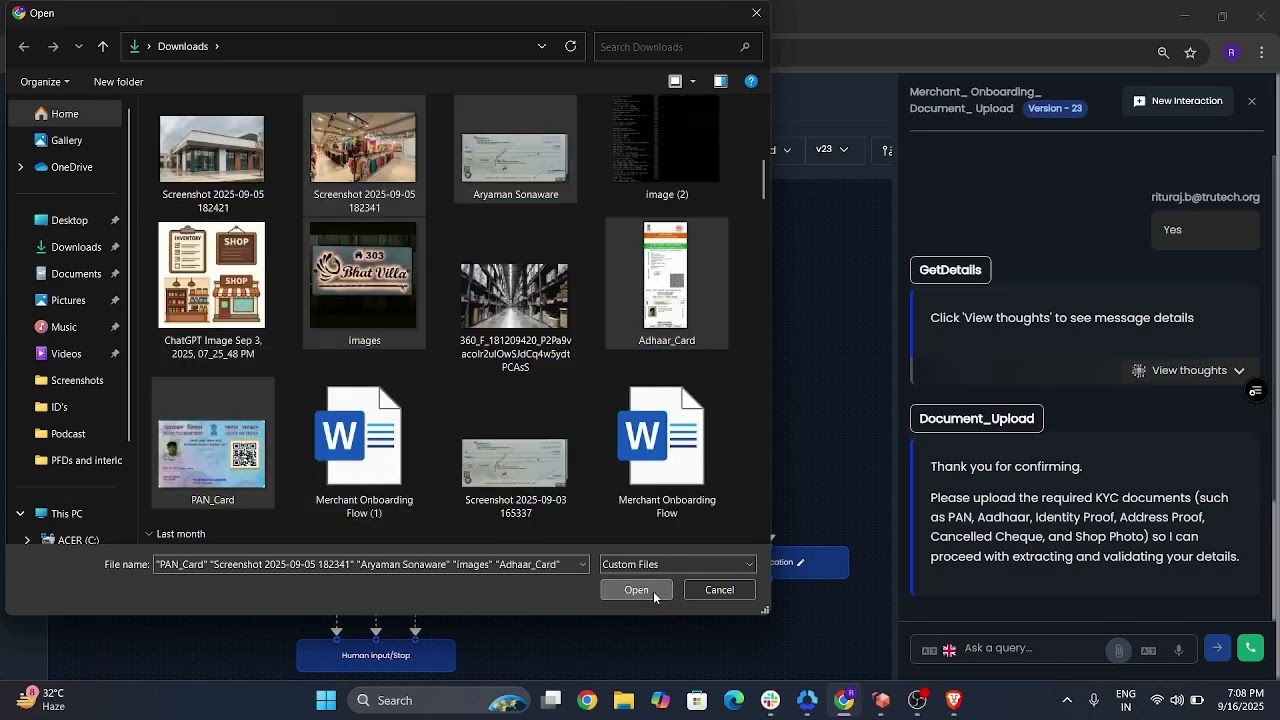
Task: Click the Cancel button
Action: tap(719, 590)
